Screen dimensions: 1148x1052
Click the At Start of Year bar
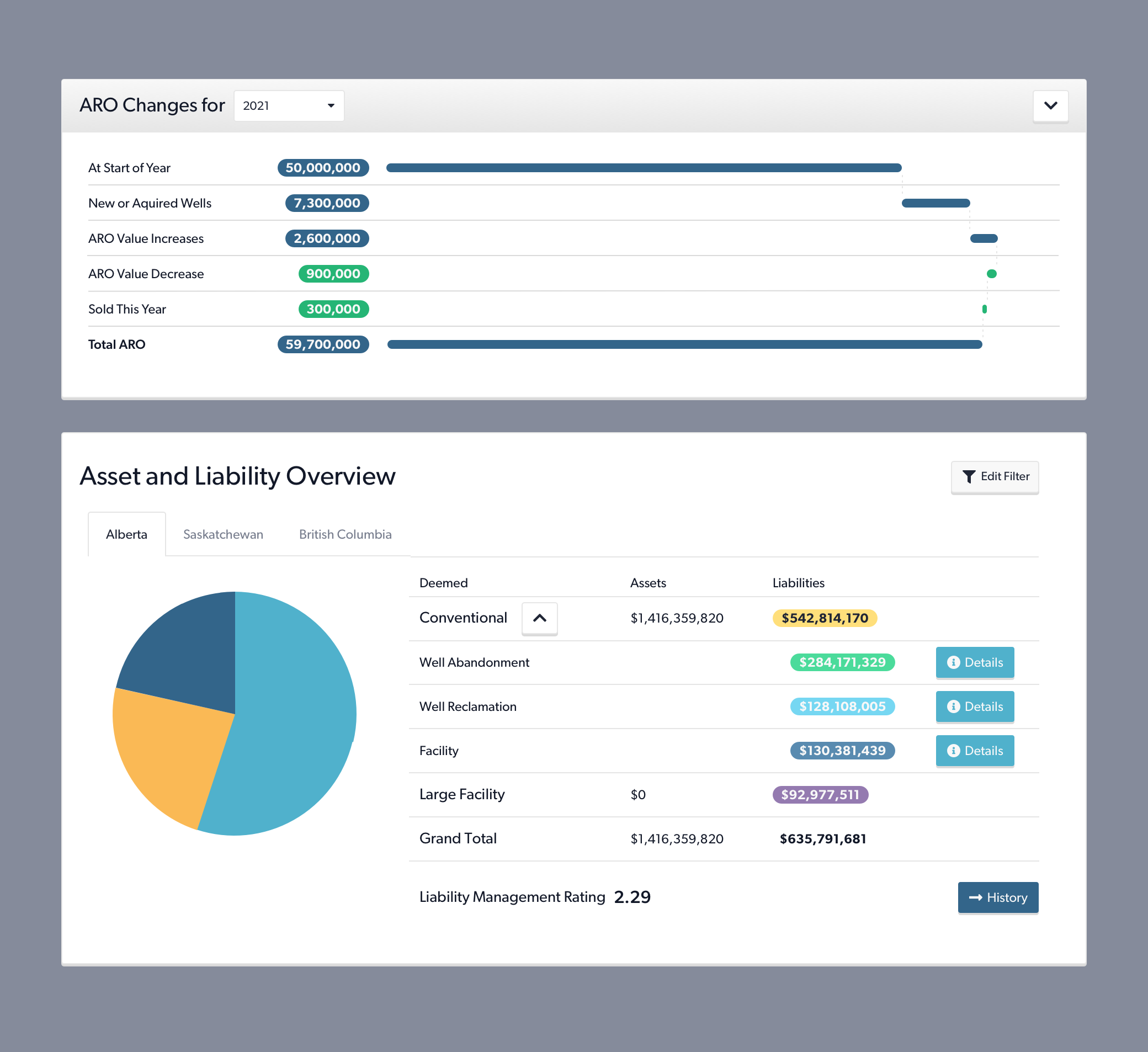(x=644, y=168)
